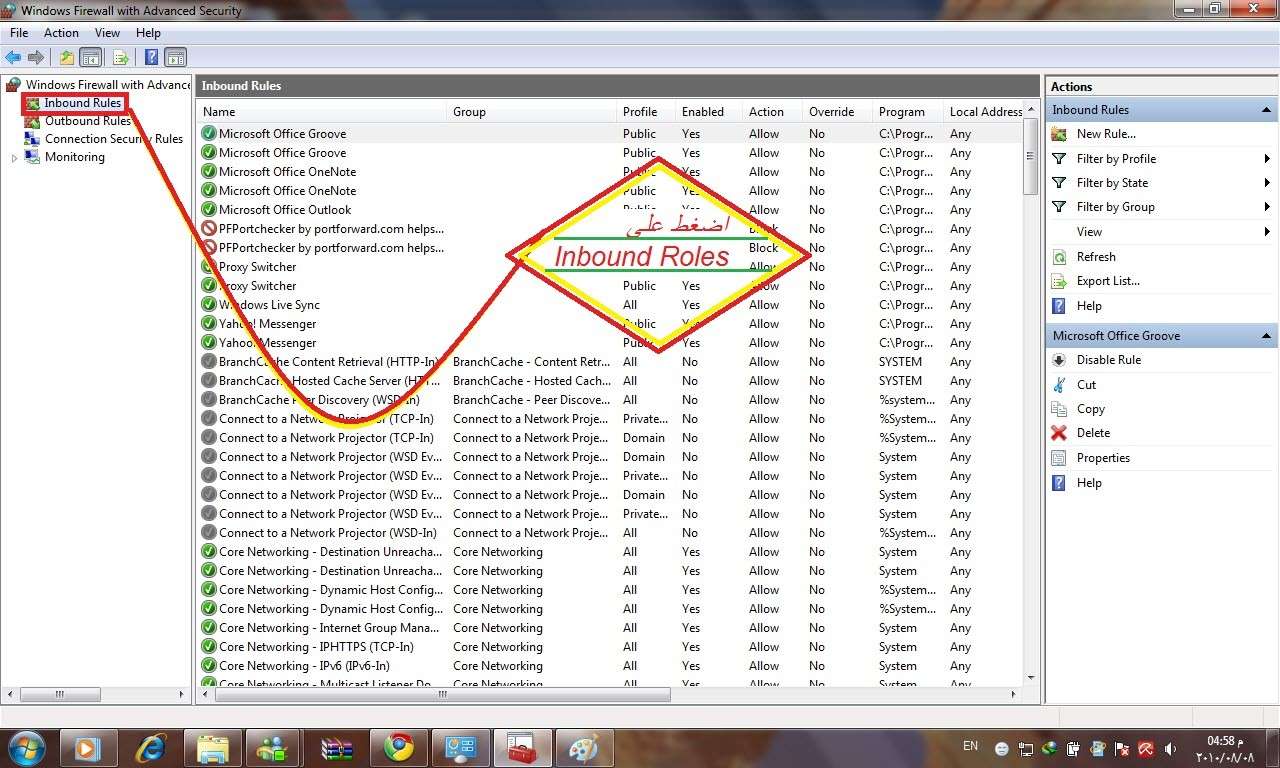Select Monitoring in the tree

coord(75,157)
